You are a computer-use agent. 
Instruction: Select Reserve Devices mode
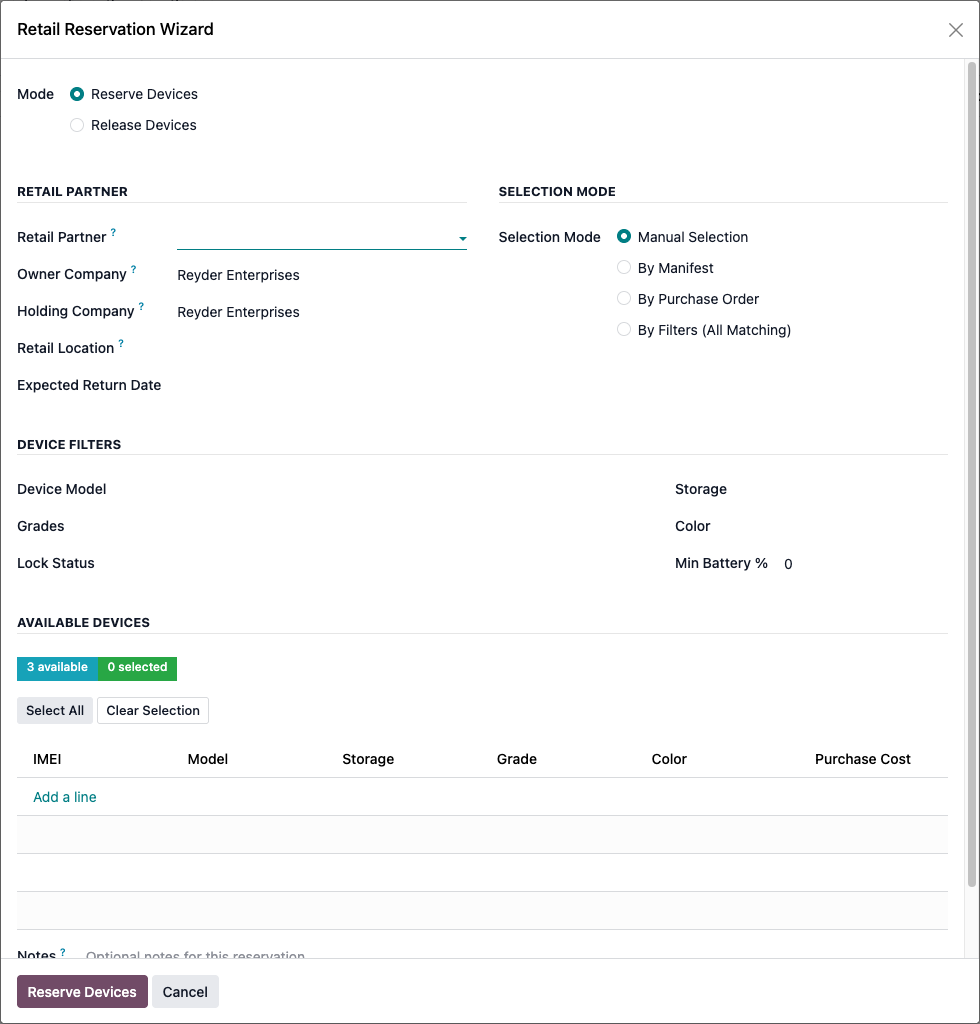(x=77, y=94)
